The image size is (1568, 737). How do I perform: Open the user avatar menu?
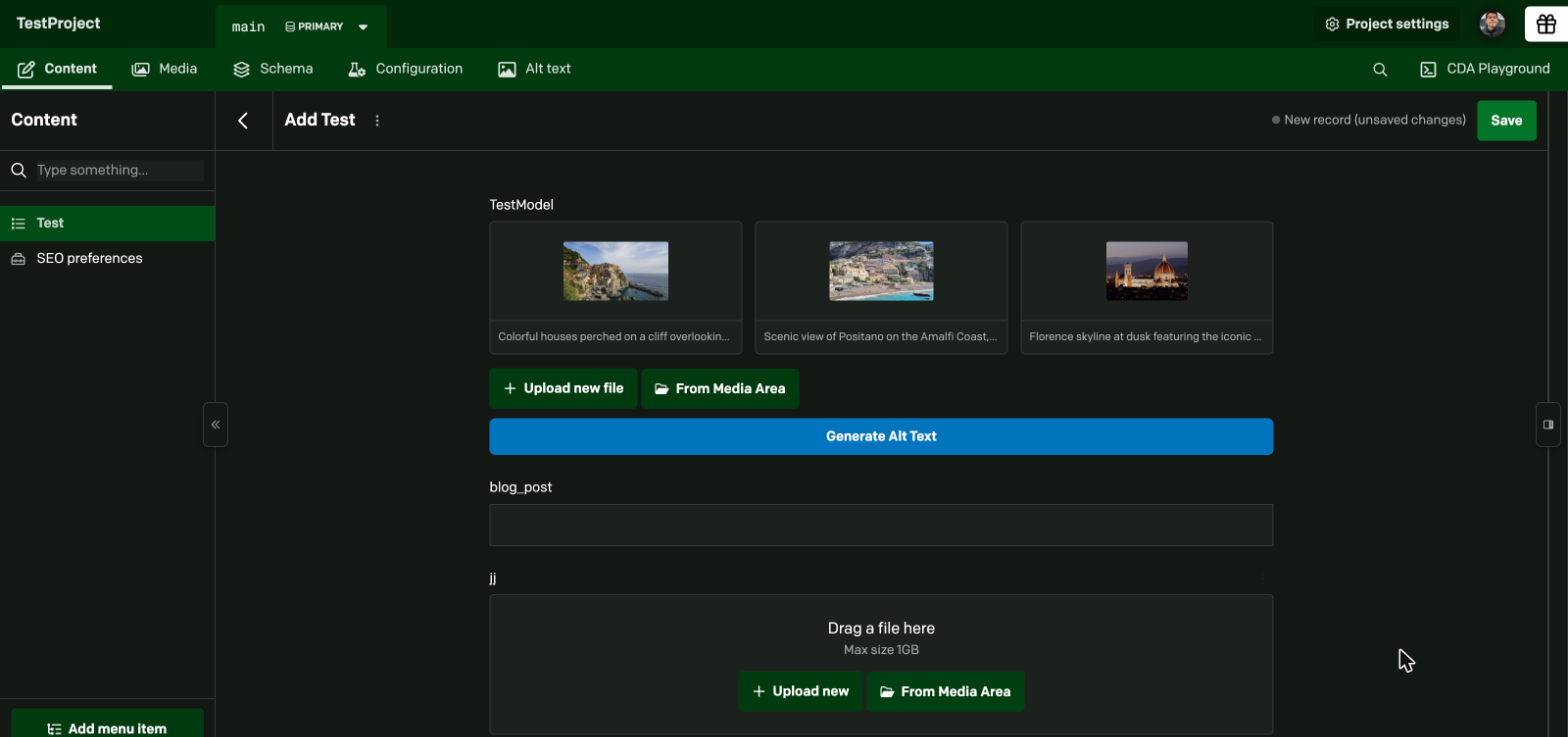1492,24
